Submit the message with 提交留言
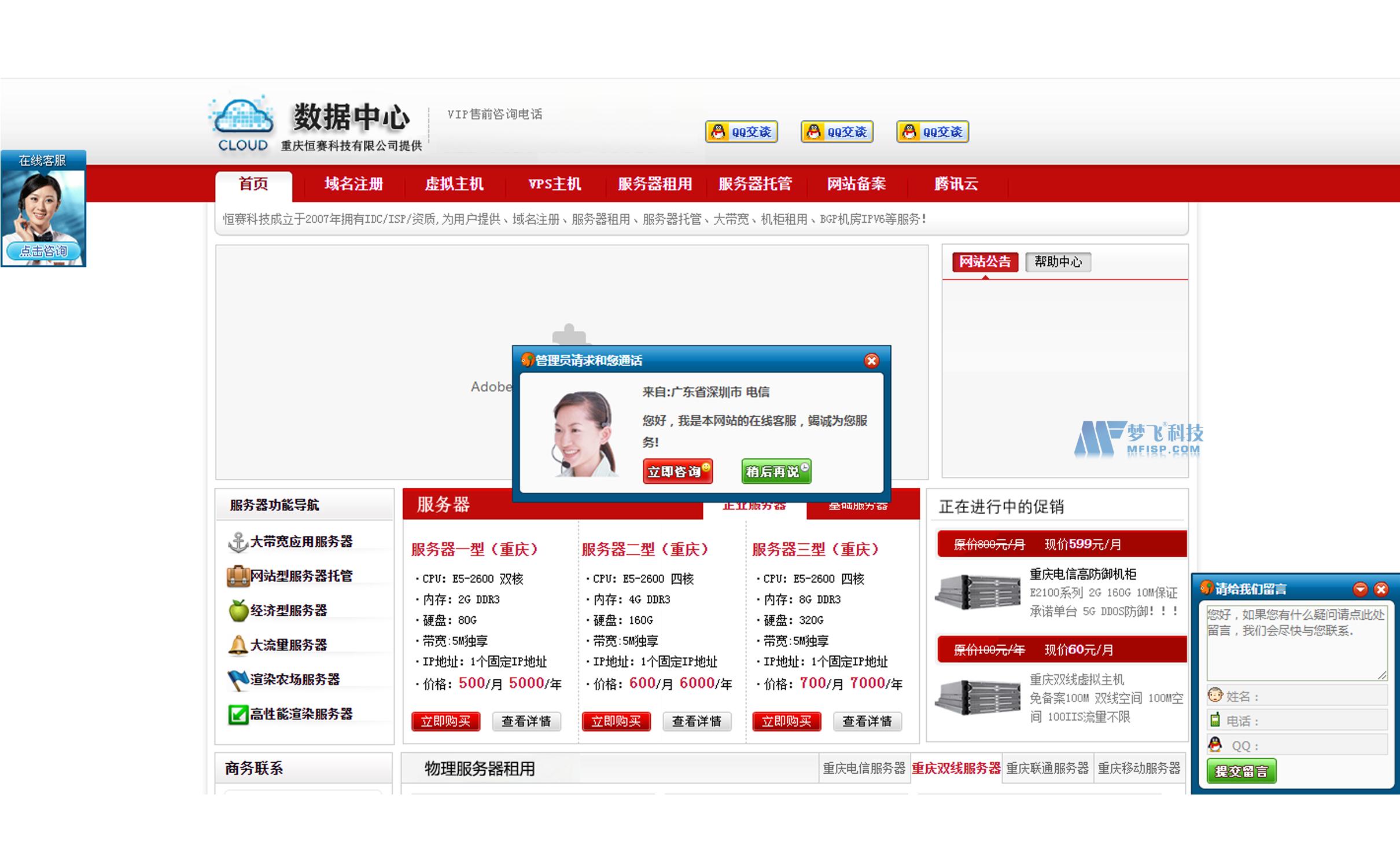The width and height of the screenshot is (1400, 868). coord(1241,771)
